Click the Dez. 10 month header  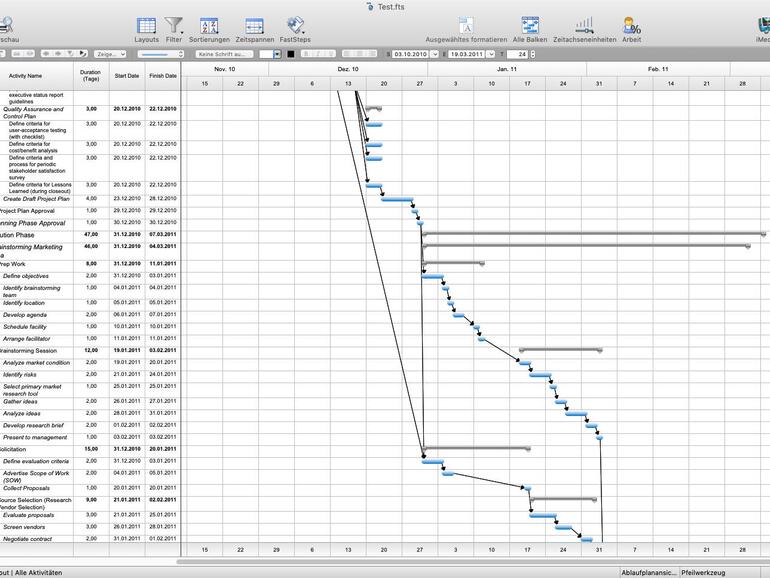[348, 69]
